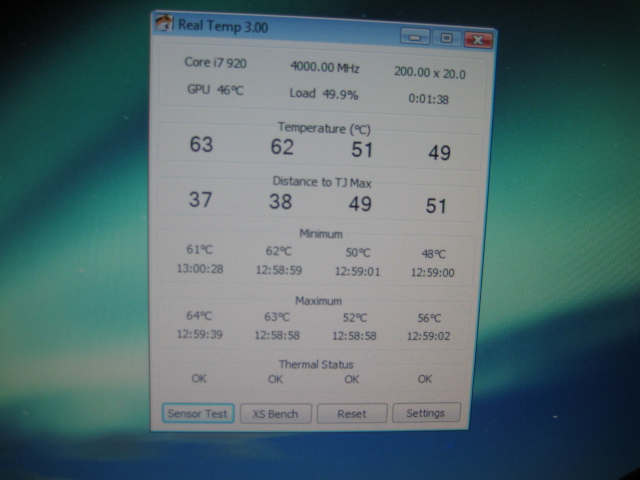
Task: Click the maximum temperature 56°C
Action: point(429,318)
